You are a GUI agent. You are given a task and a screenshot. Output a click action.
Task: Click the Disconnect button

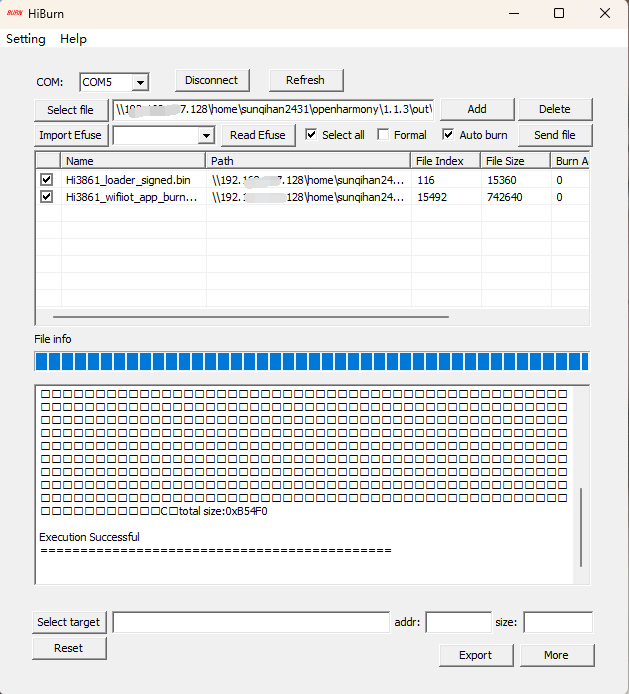click(212, 80)
